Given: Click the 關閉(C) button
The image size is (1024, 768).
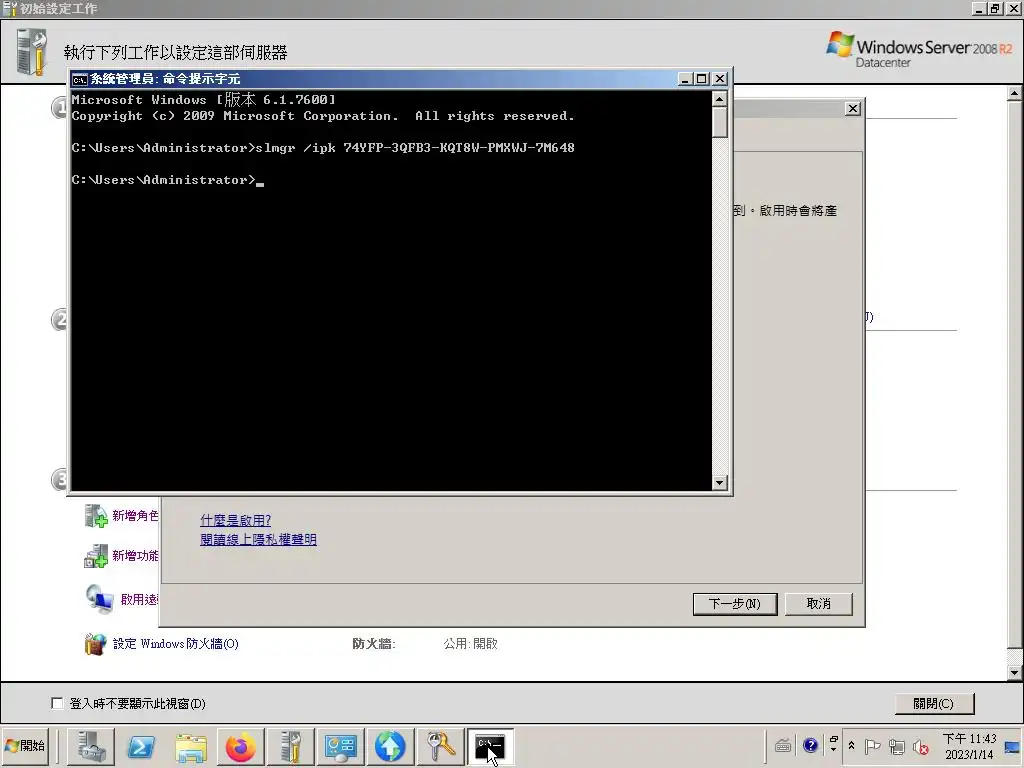Looking at the screenshot, I should [933, 703].
